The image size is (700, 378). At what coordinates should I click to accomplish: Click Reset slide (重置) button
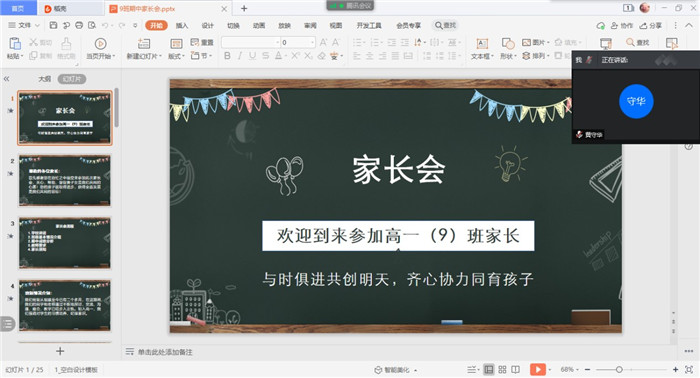tap(202, 42)
